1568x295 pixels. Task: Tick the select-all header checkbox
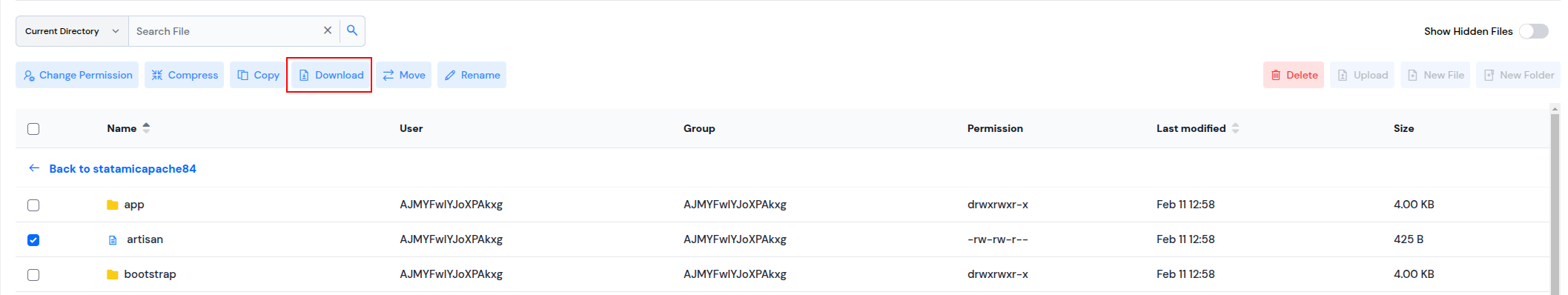pyautogui.click(x=33, y=129)
